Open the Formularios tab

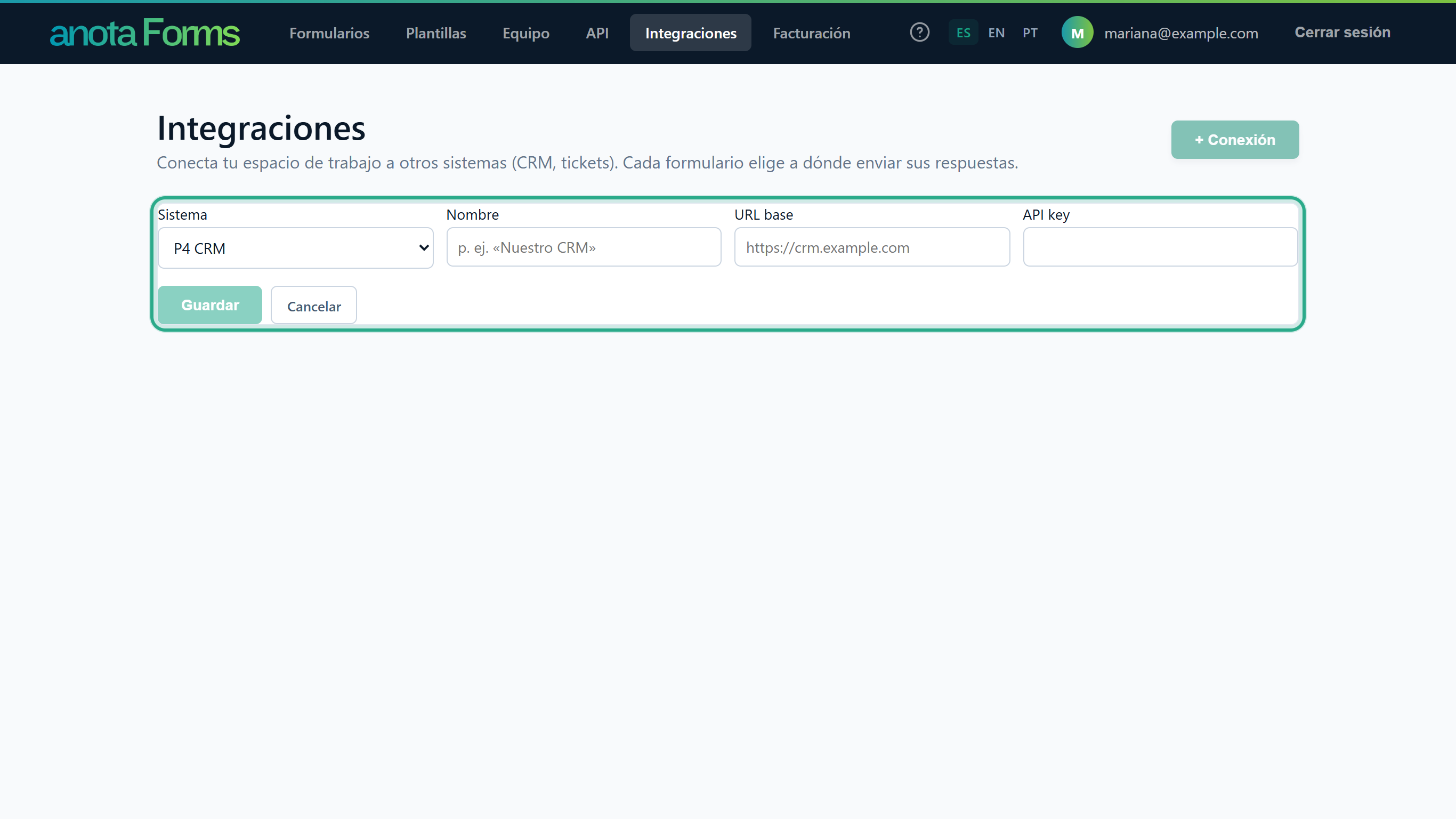pos(329,33)
